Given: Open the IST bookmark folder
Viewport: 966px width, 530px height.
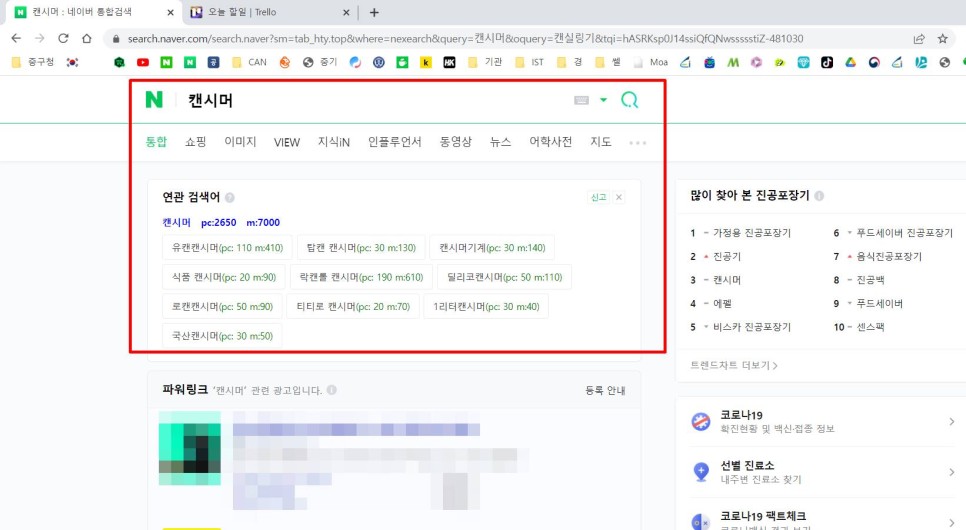Looking at the screenshot, I should coord(530,62).
